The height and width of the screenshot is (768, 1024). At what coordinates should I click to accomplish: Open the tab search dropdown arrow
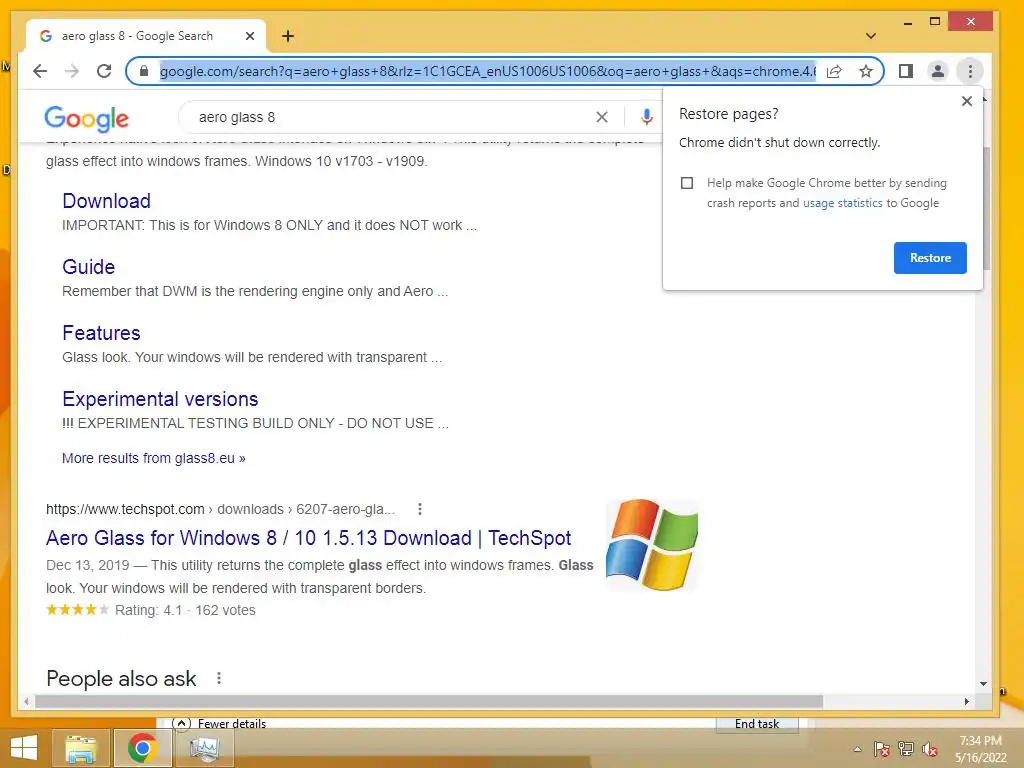(871, 36)
